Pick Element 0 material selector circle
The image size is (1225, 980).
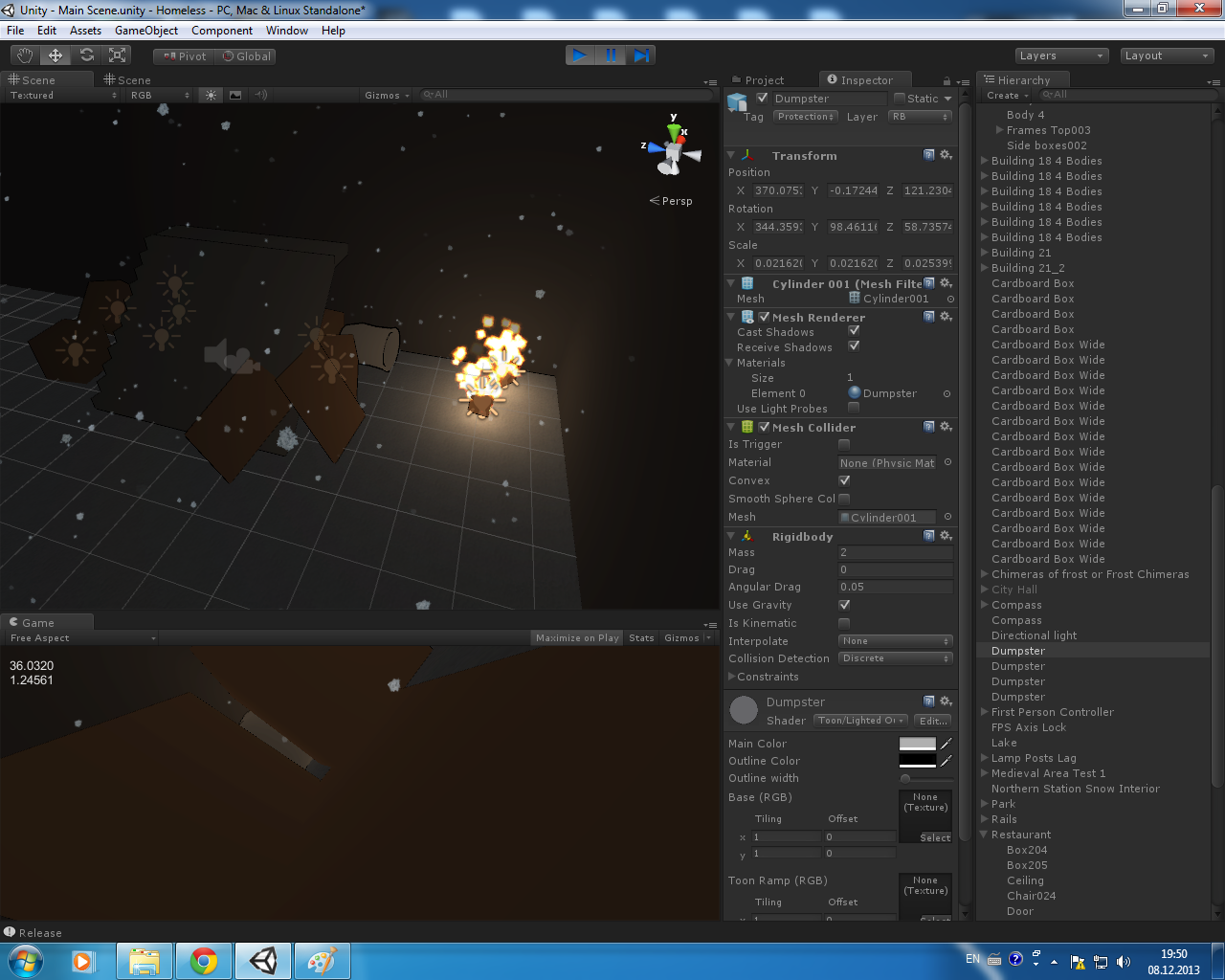[x=947, y=393]
